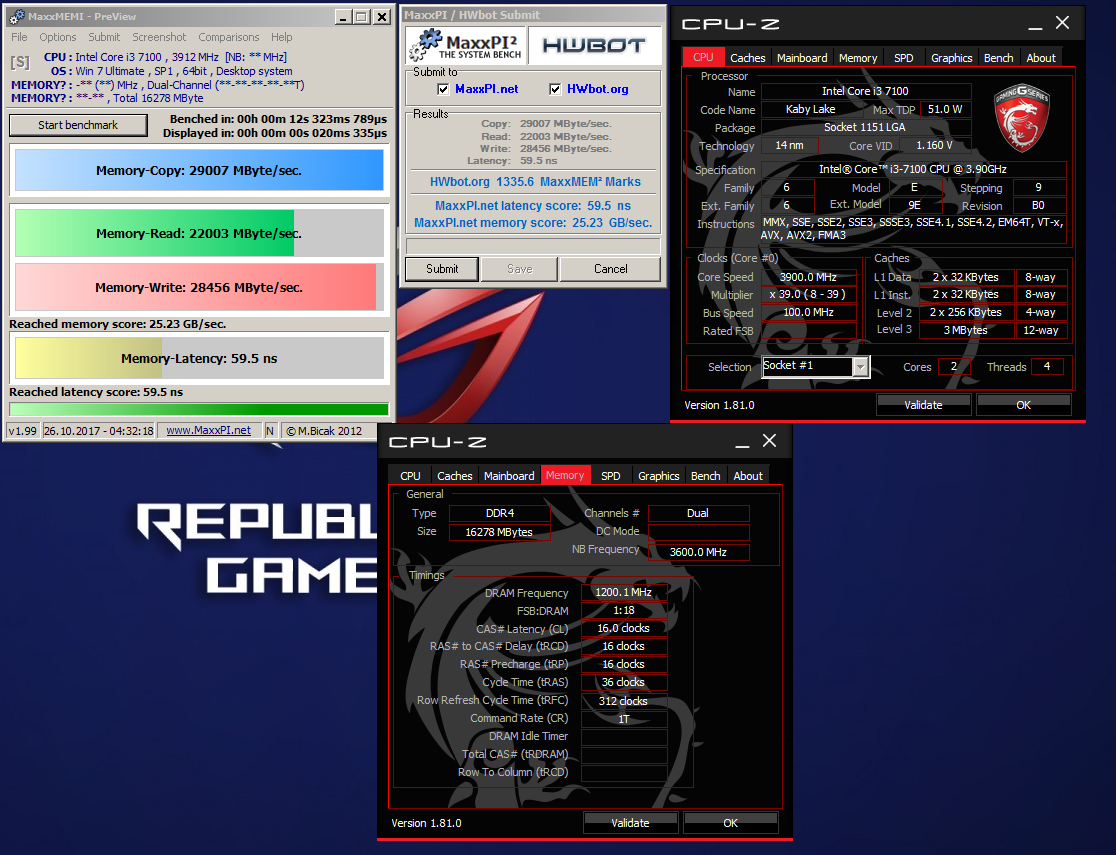Open the Socket #1 selection dropdown
The image size is (1116, 855).
click(860, 367)
